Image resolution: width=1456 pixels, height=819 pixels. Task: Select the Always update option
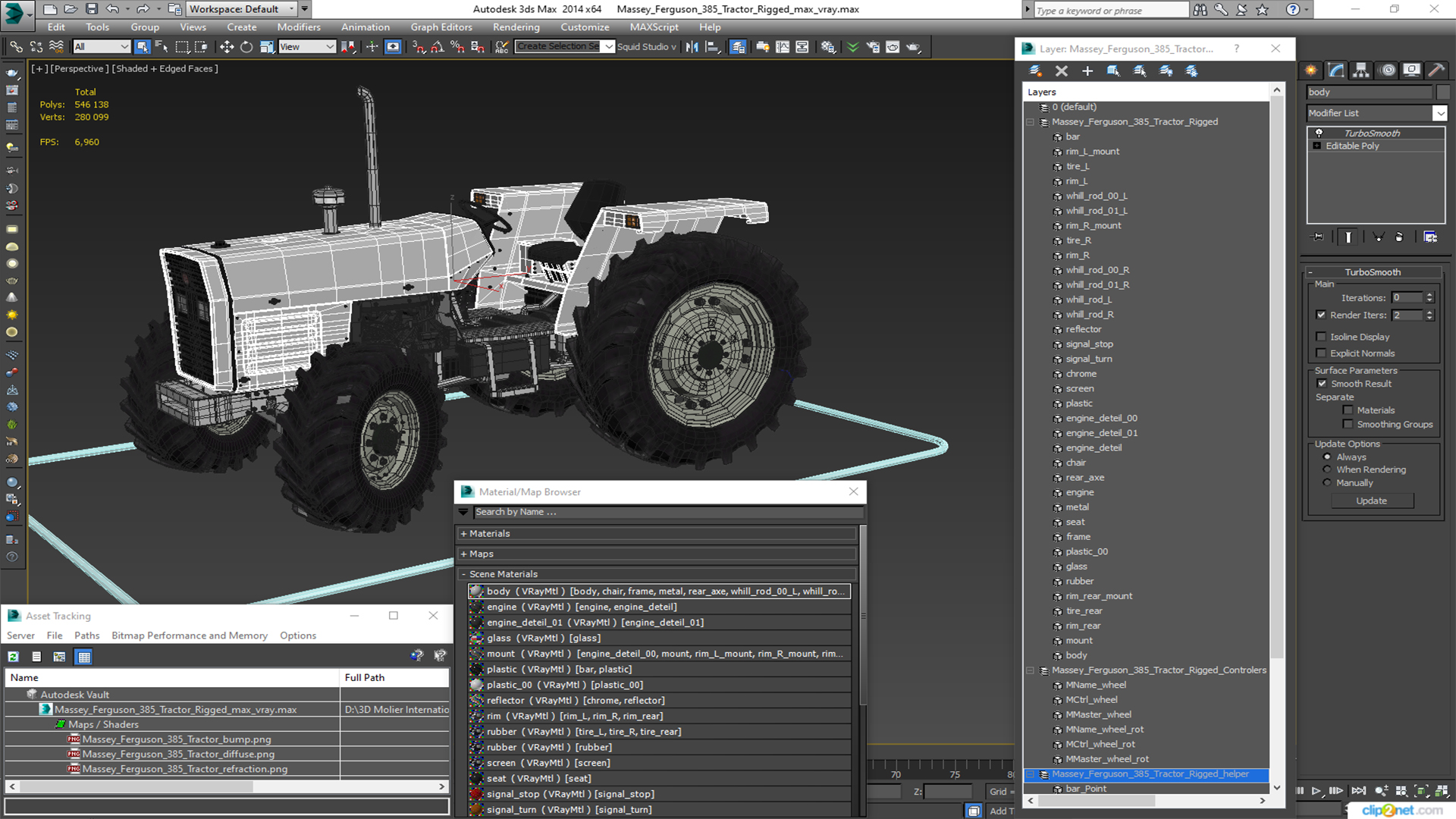tap(1327, 457)
